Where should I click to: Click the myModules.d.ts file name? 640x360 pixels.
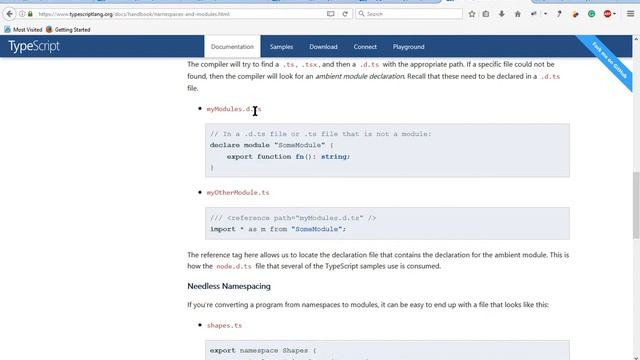(233, 109)
